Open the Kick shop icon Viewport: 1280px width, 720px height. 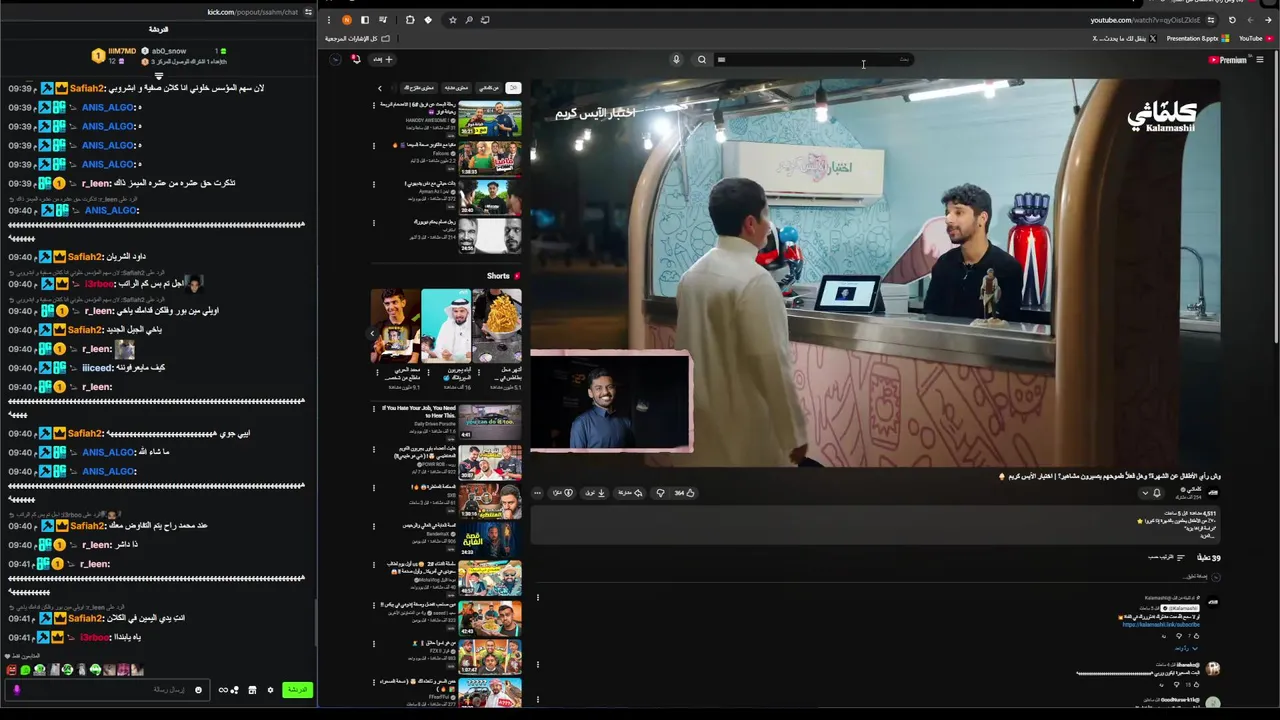(252, 690)
